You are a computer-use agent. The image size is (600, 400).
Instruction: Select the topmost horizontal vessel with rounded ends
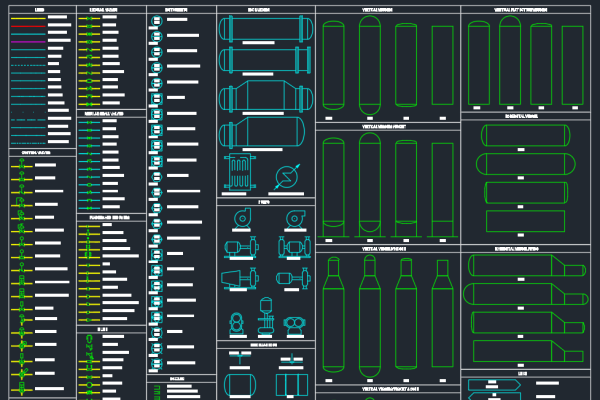click(525, 136)
